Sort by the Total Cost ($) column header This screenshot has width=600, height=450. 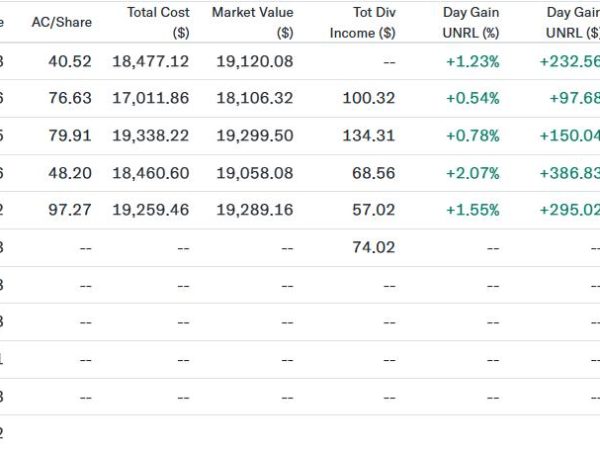[x=158, y=22]
